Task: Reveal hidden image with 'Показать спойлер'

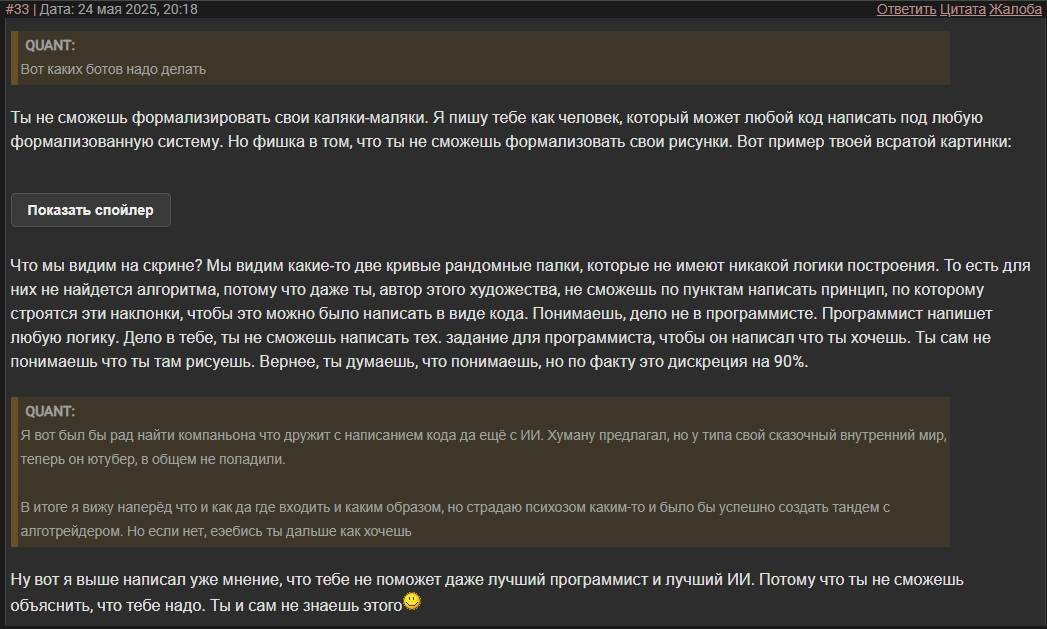Action: point(91,210)
